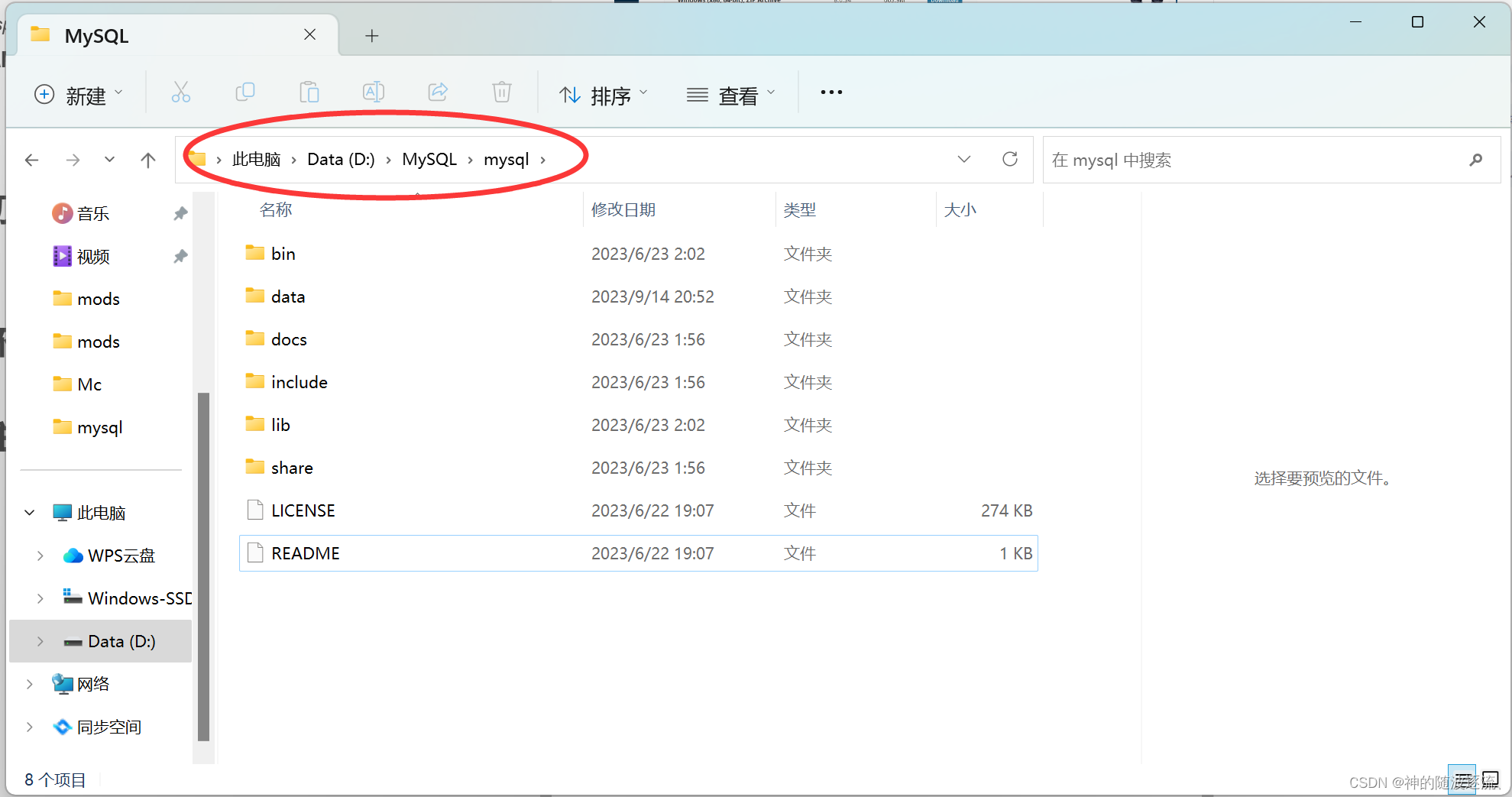
Task: Click the Rename icon in toolbar
Action: 374,92
